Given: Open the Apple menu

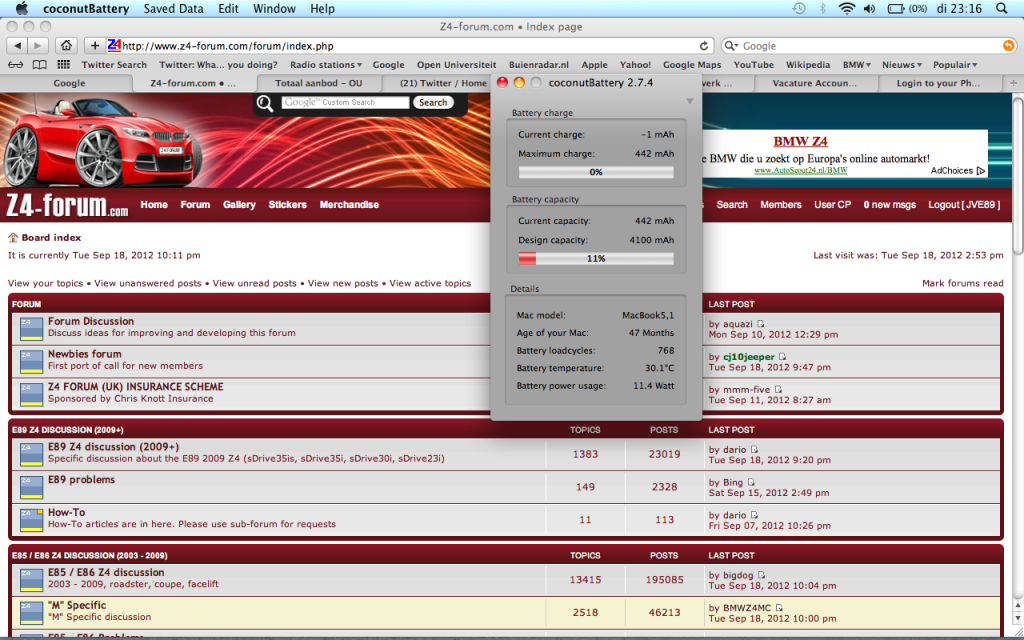Looking at the screenshot, I should click(22, 8).
